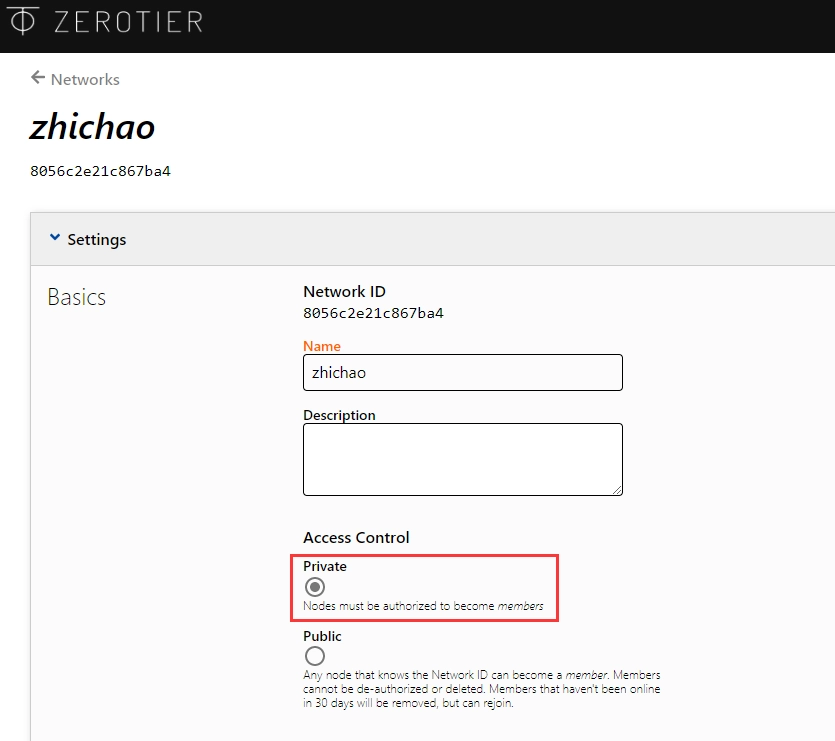Select the Private access control option
Screen dimensions: 835x741
click(x=315, y=587)
